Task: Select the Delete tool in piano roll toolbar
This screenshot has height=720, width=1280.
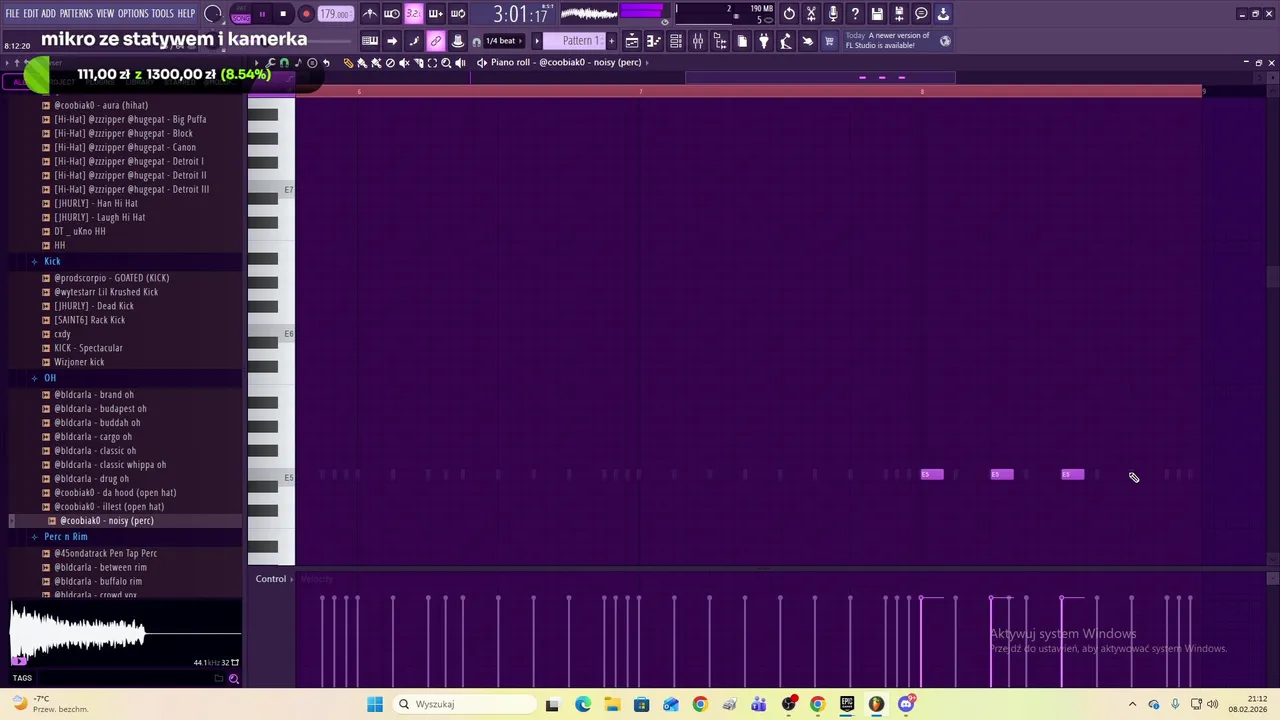Action: [390, 62]
